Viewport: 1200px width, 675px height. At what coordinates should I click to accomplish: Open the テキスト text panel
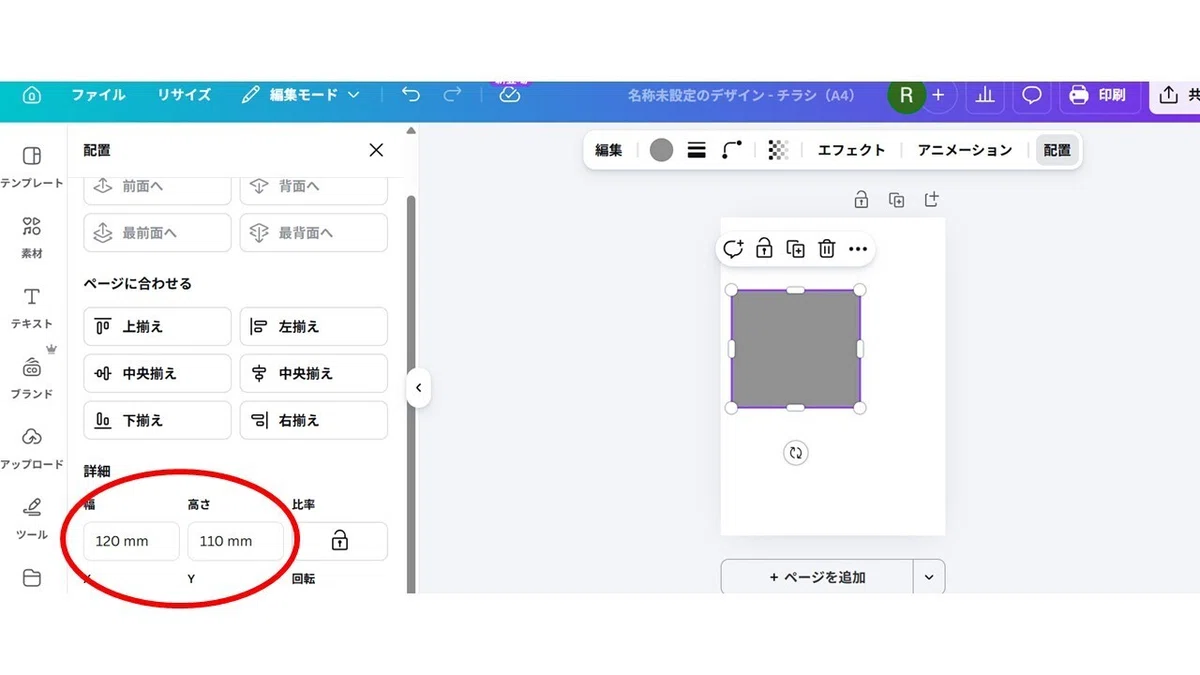pyautogui.click(x=32, y=307)
